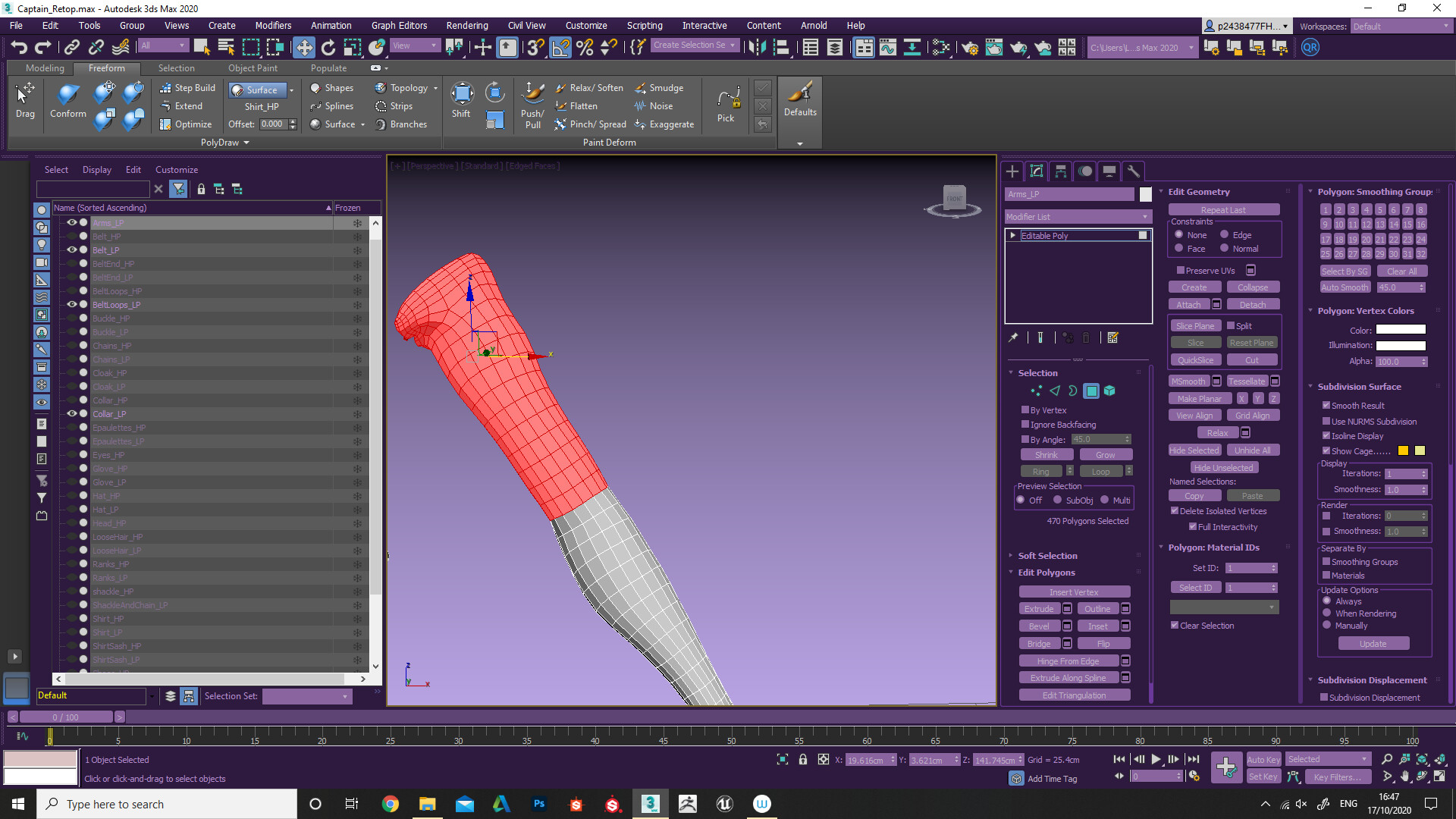
Task: Open the Hierarchy command panel tab
Action: pyautogui.click(x=1061, y=171)
